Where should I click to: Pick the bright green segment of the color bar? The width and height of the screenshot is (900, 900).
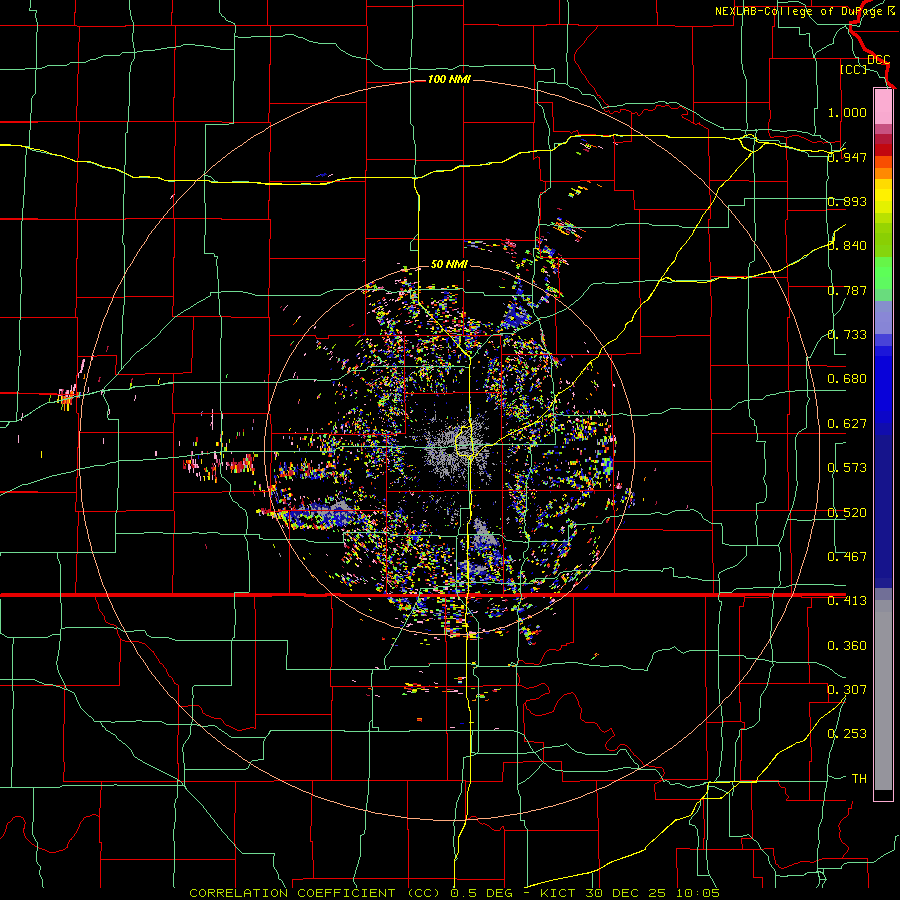pyautogui.click(x=883, y=273)
